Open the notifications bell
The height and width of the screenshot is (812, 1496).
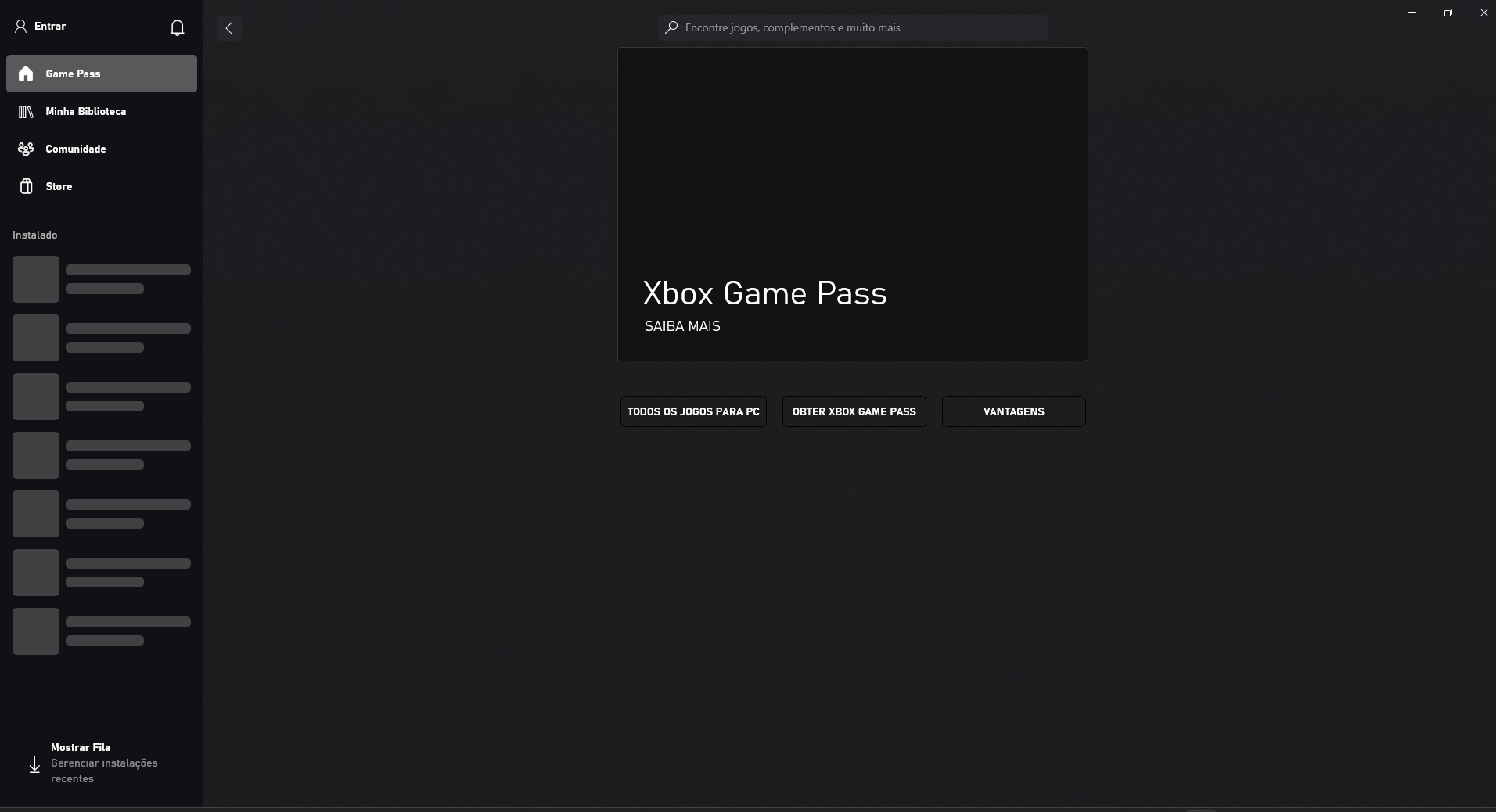point(178,28)
